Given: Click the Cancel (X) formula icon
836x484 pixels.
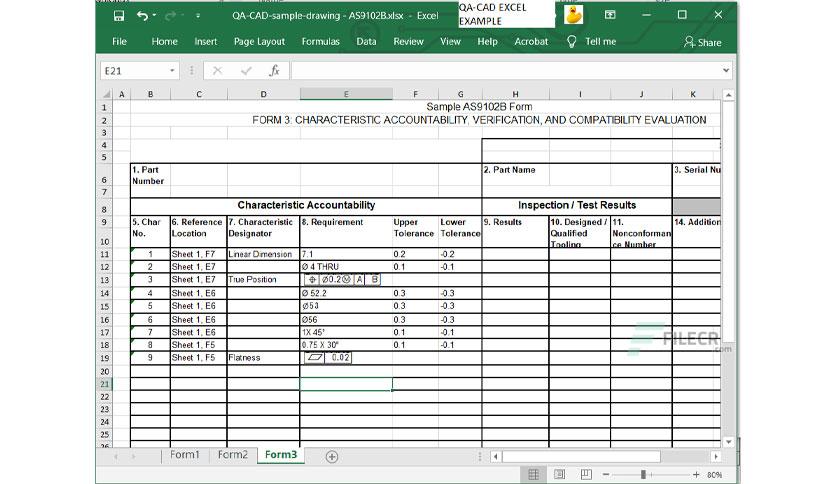Looking at the screenshot, I should point(217,70).
